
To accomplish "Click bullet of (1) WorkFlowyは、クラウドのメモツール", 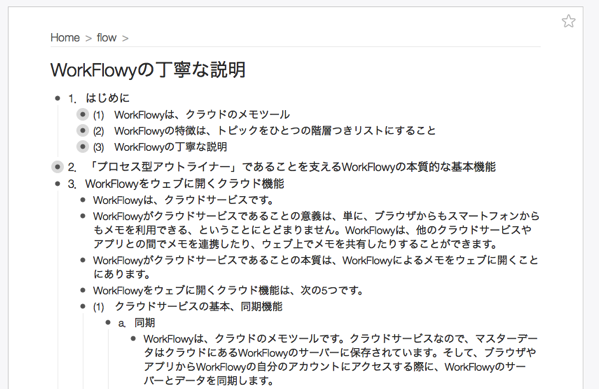I will (83, 114).
